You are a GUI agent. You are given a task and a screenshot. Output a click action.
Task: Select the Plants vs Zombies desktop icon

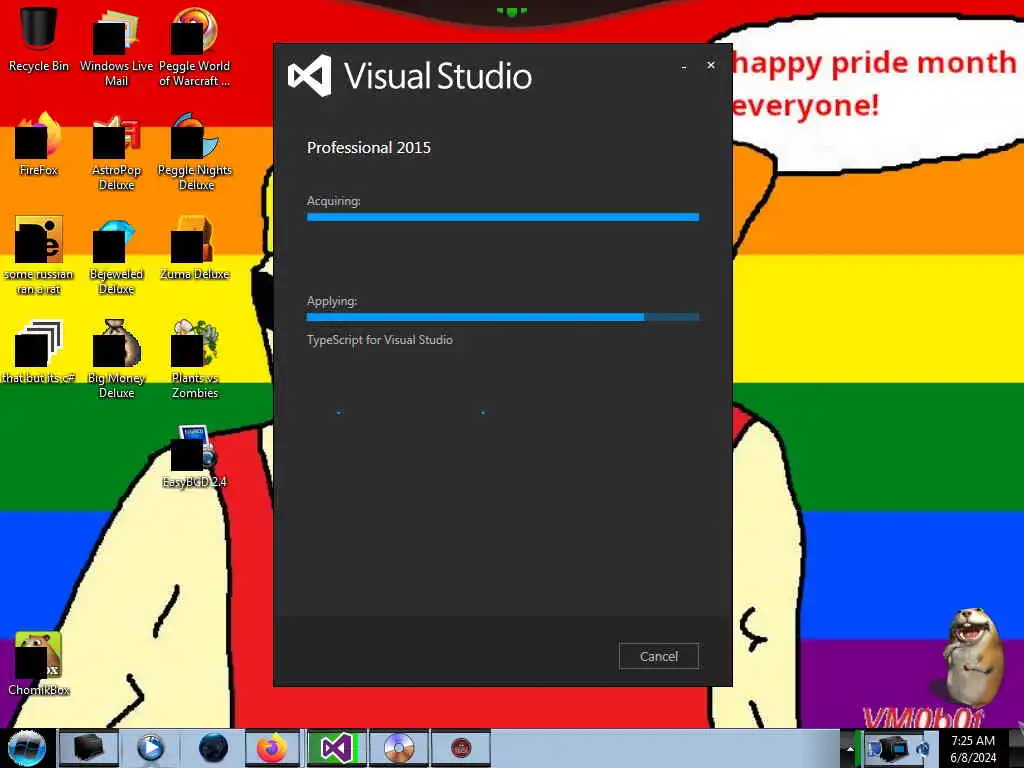point(195,359)
